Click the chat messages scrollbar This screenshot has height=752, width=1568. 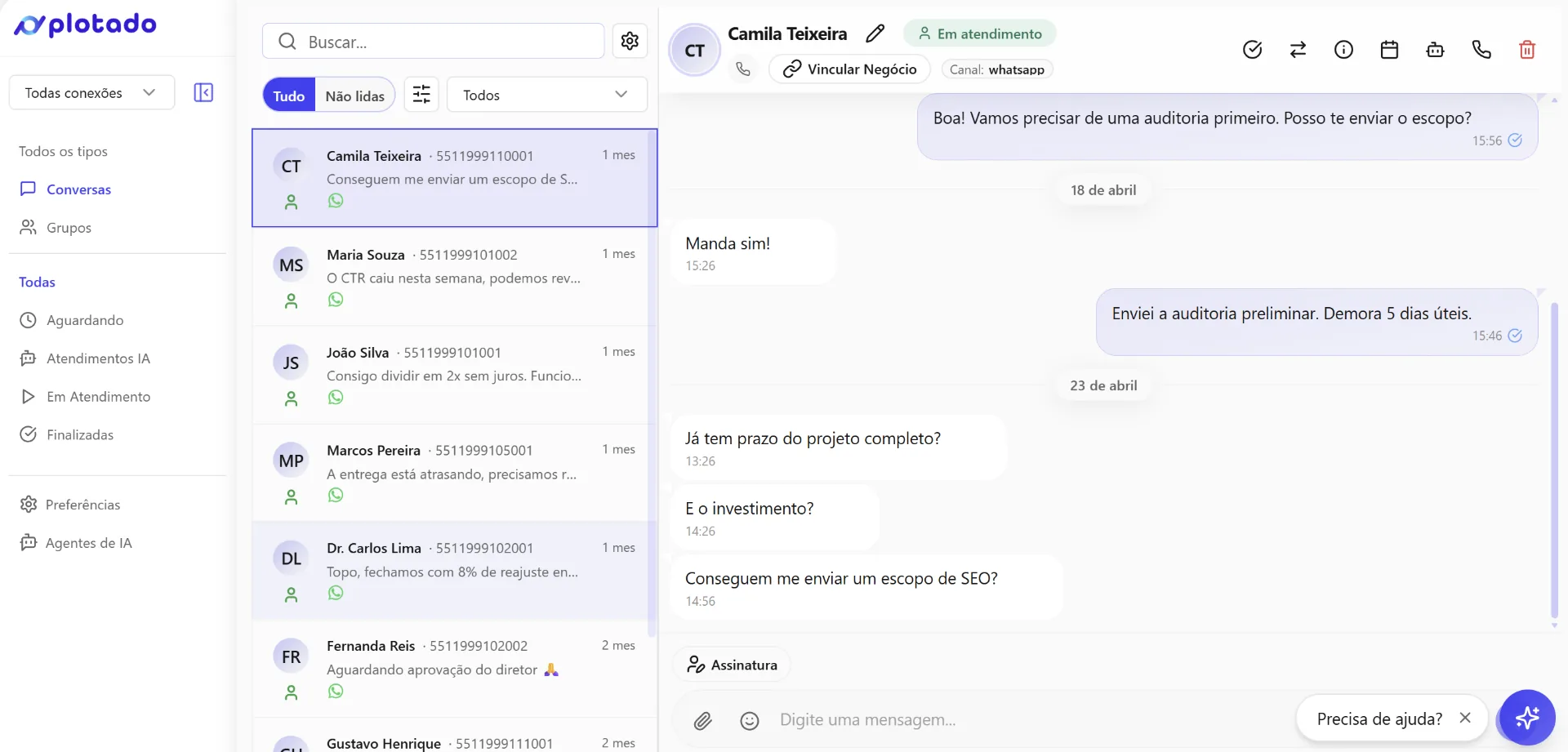[1554, 461]
